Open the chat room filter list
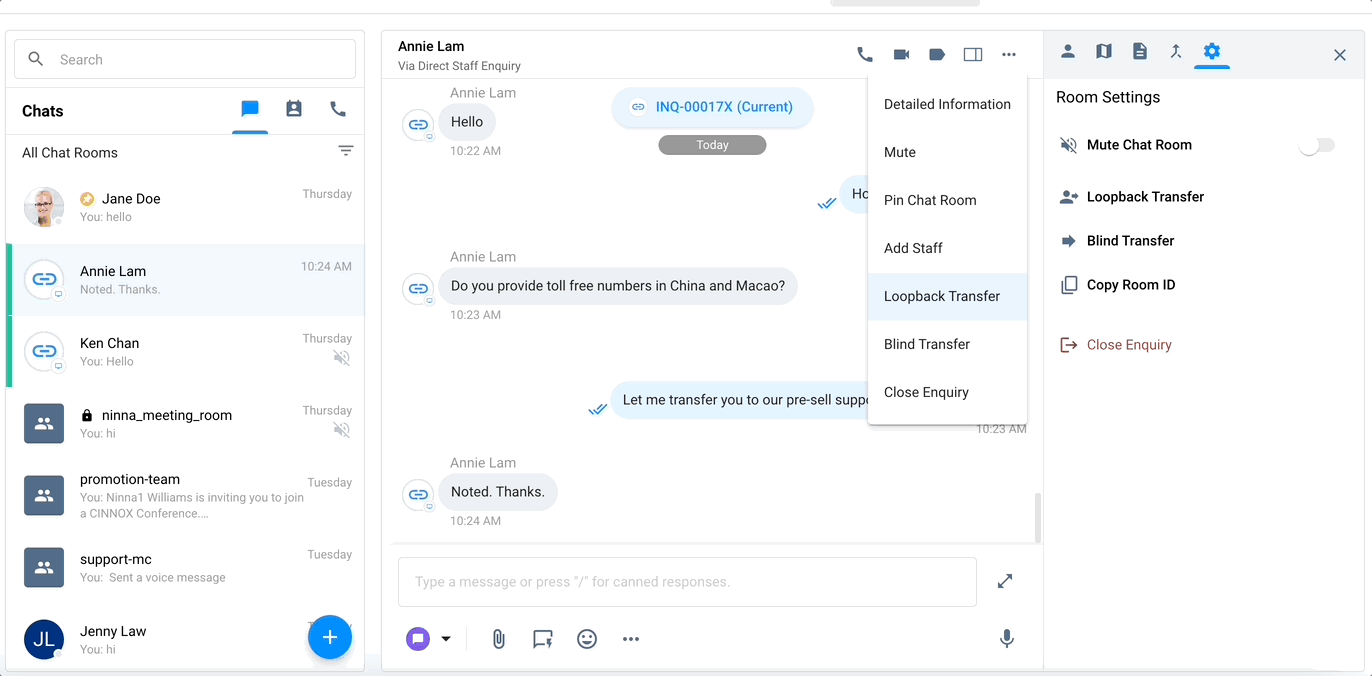The width and height of the screenshot is (1372, 676). click(x=346, y=151)
